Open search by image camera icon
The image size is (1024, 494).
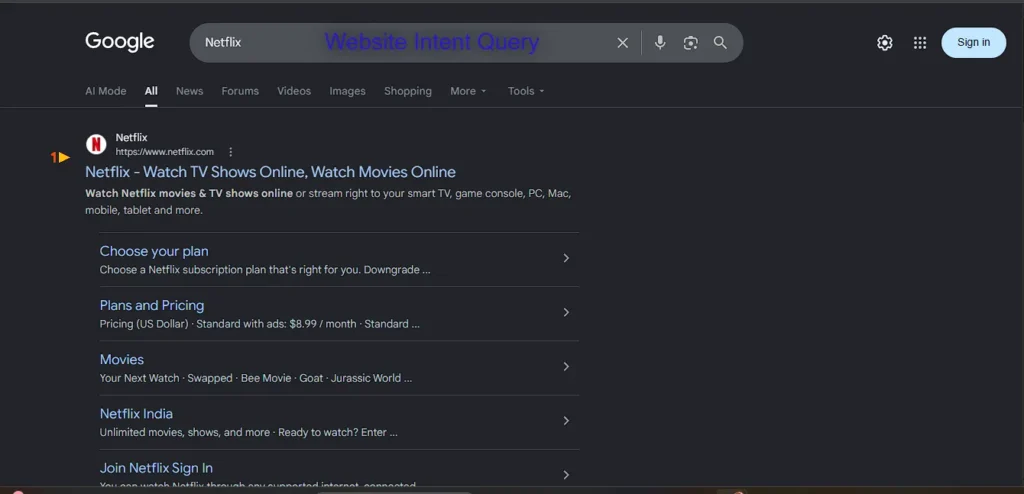click(690, 42)
